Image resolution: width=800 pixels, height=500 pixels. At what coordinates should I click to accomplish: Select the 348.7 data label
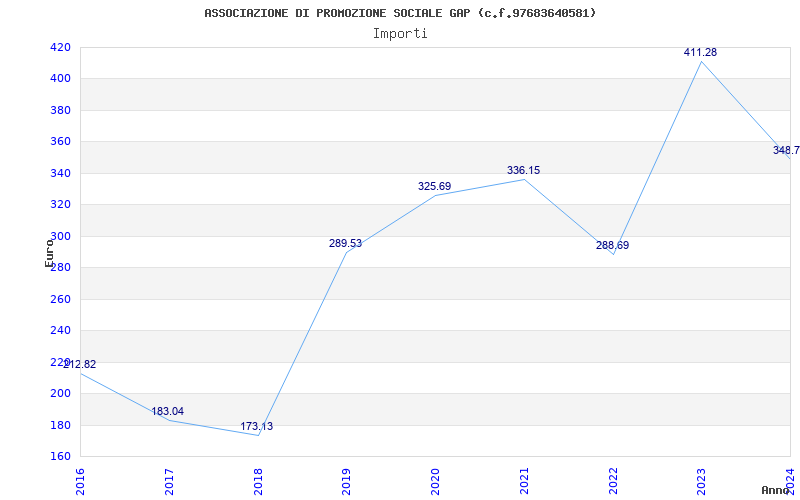tap(786, 151)
